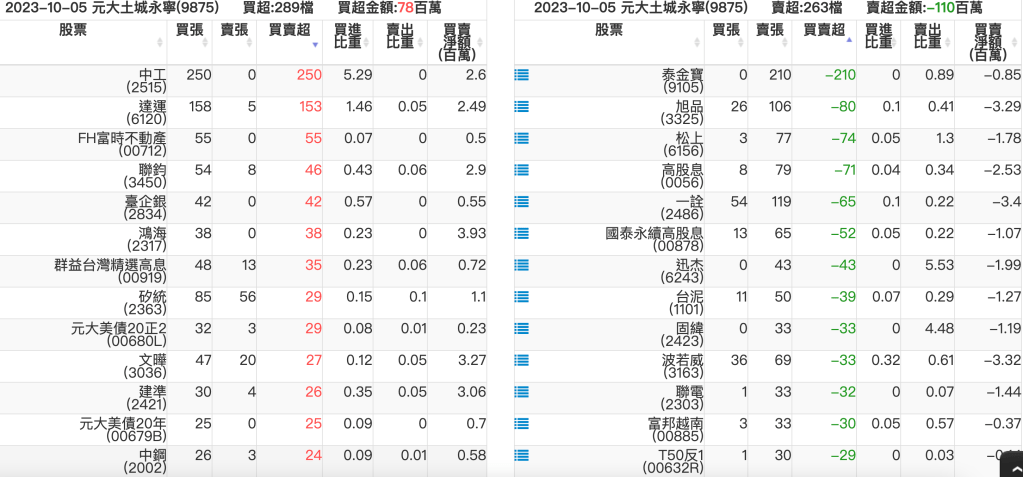Open the list icon for 波若威 (3163)
The width and height of the screenshot is (1023, 477).
[x=521, y=361]
